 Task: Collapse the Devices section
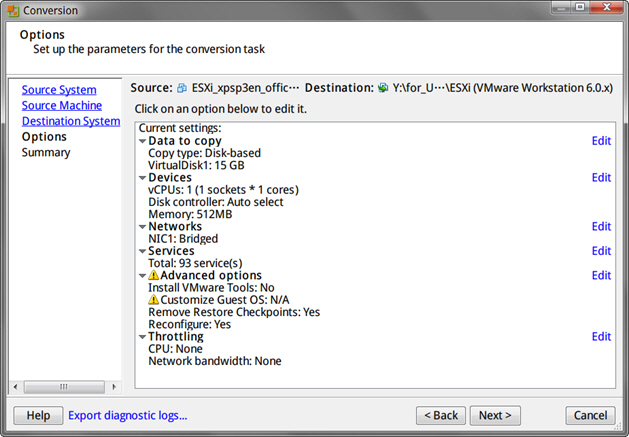pos(142,178)
